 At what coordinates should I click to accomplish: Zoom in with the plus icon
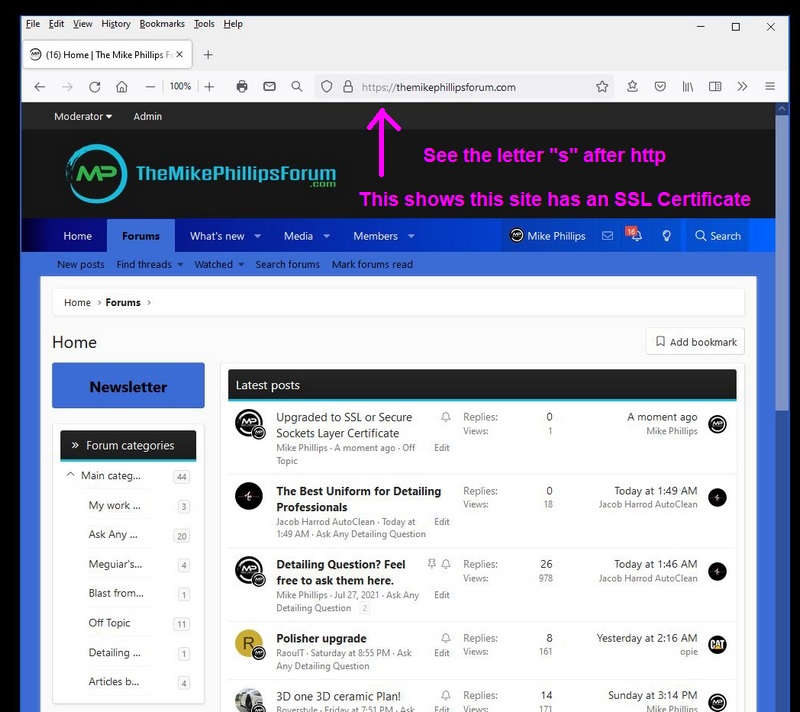209,87
